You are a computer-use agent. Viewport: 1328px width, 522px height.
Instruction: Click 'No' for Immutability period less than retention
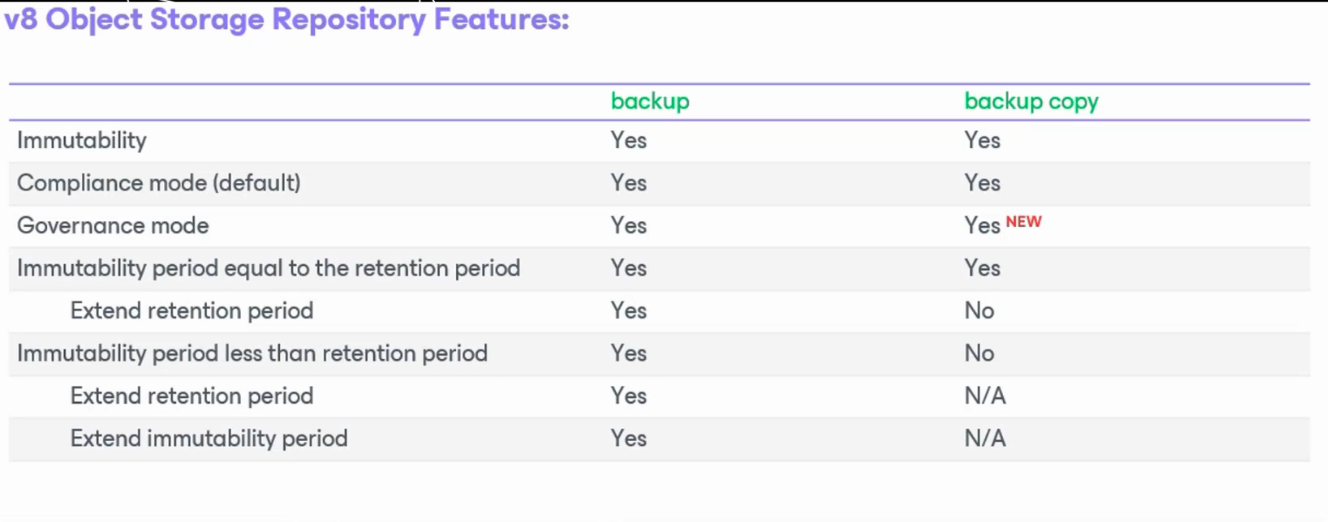coord(979,353)
